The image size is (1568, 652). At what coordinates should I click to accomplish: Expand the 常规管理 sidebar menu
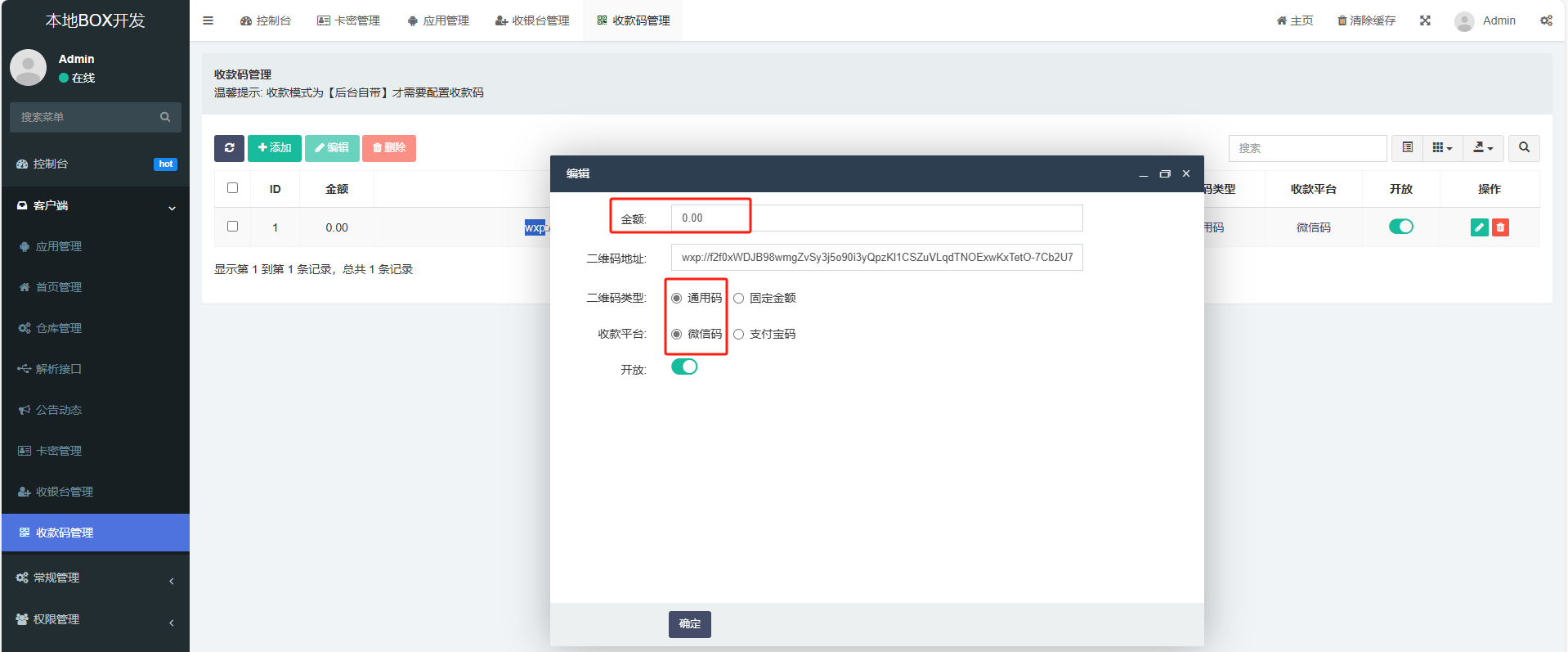[95, 578]
